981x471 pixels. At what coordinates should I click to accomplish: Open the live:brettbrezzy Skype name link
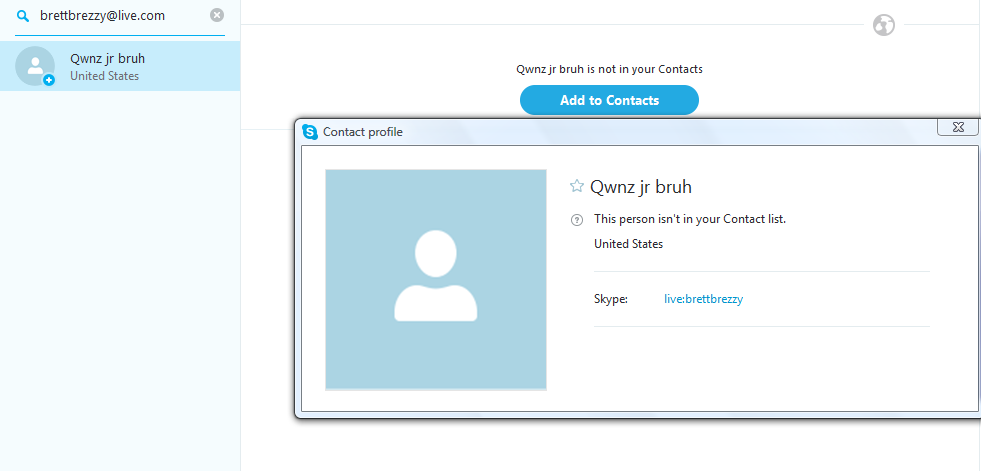[x=703, y=299]
